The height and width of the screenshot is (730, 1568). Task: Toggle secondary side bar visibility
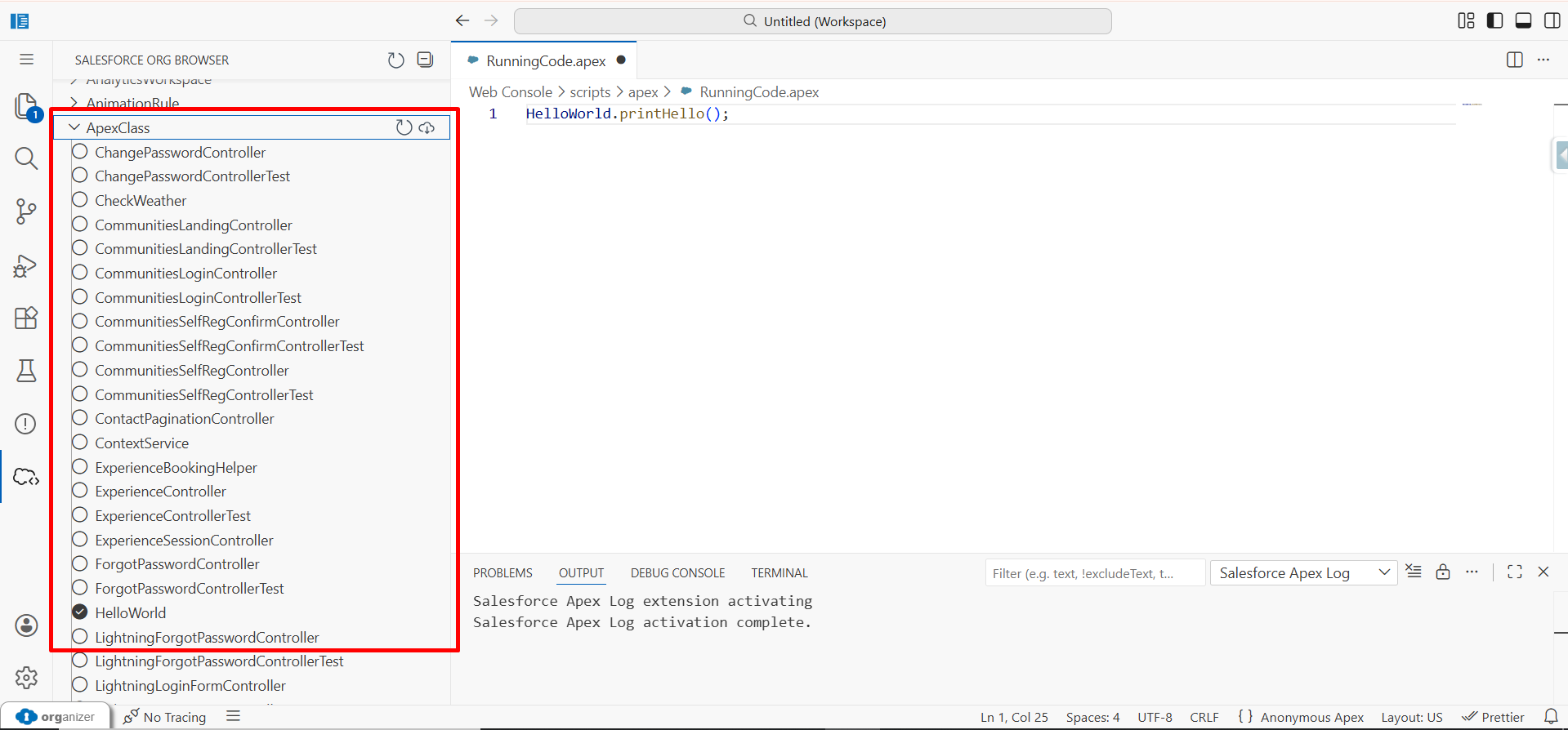[1552, 20]
